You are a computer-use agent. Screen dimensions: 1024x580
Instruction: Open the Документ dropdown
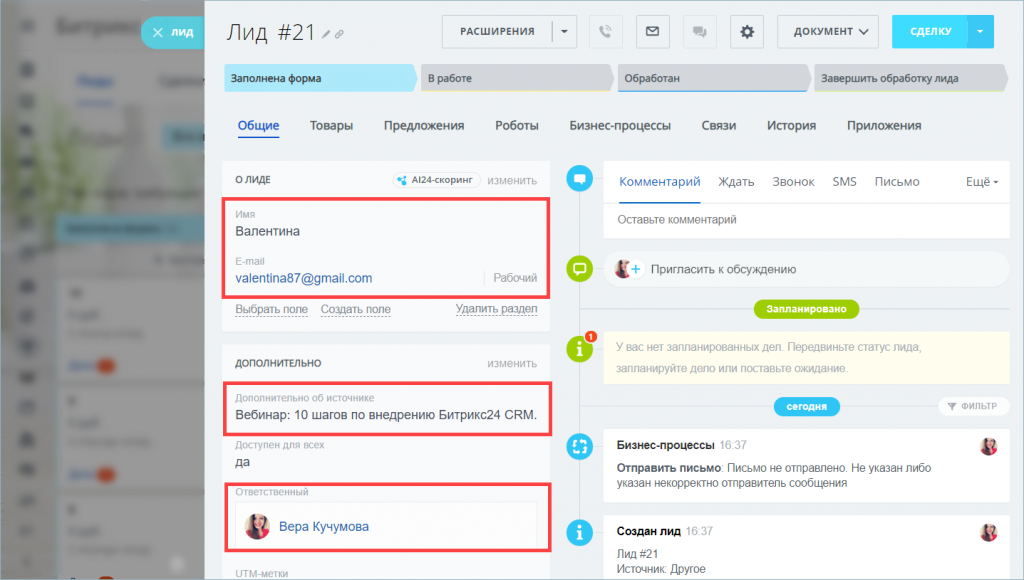(828, 32)
